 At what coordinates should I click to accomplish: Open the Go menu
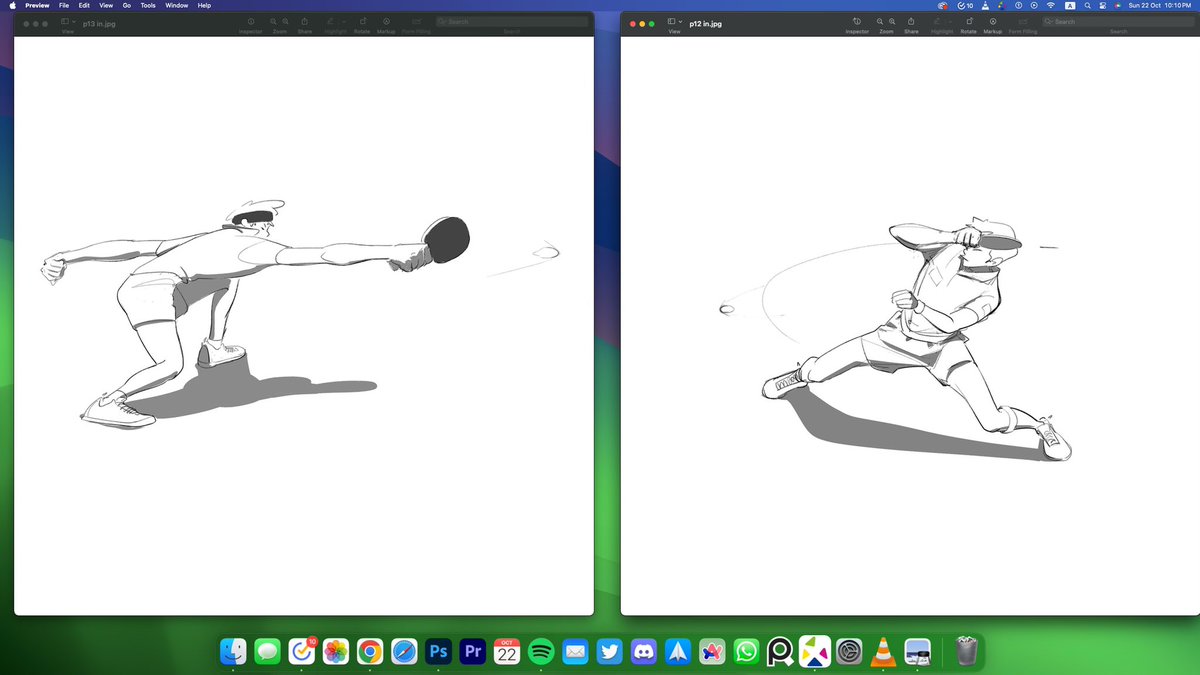(x=127, y=5)
